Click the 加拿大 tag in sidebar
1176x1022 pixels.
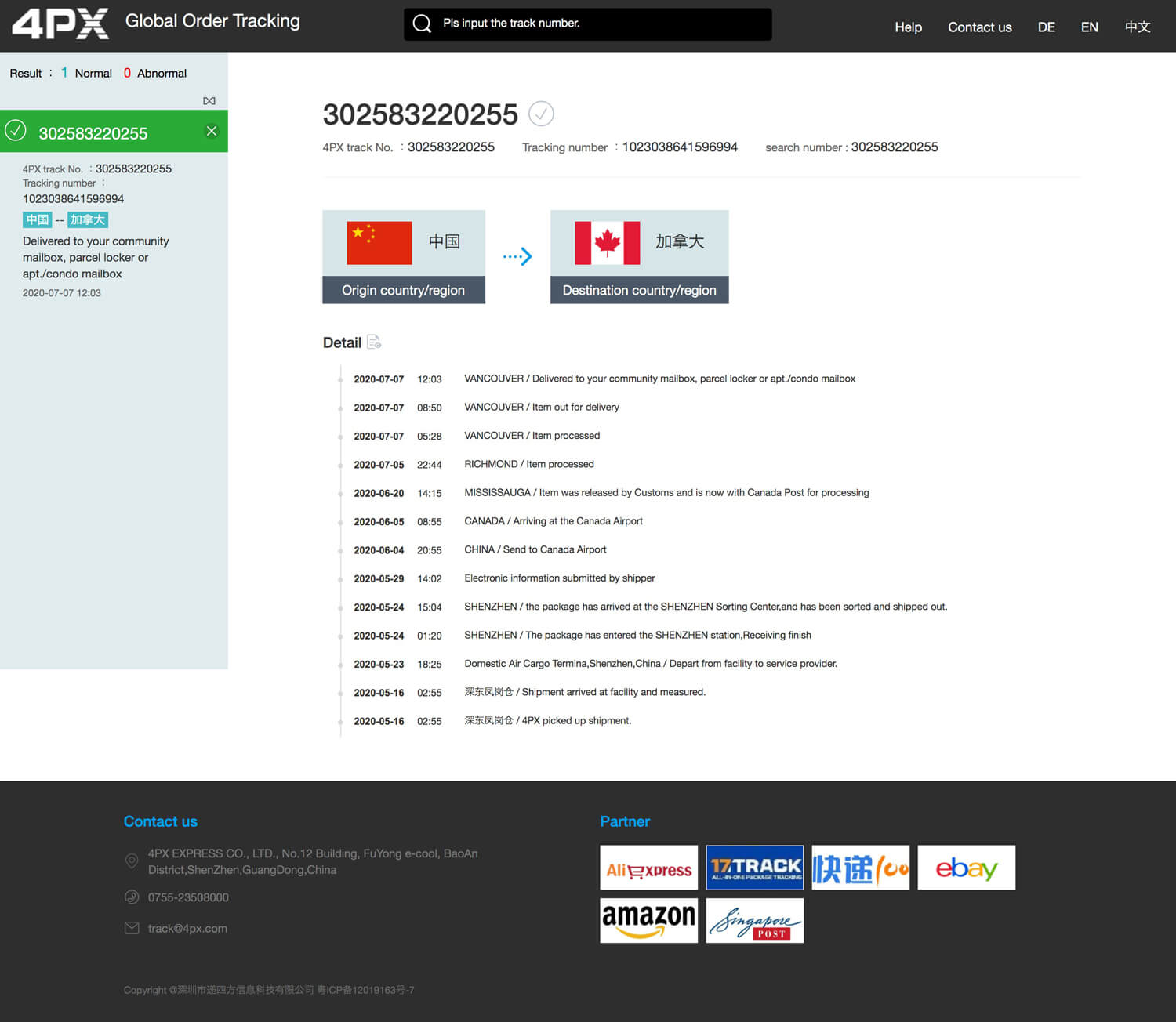point(87,220)
